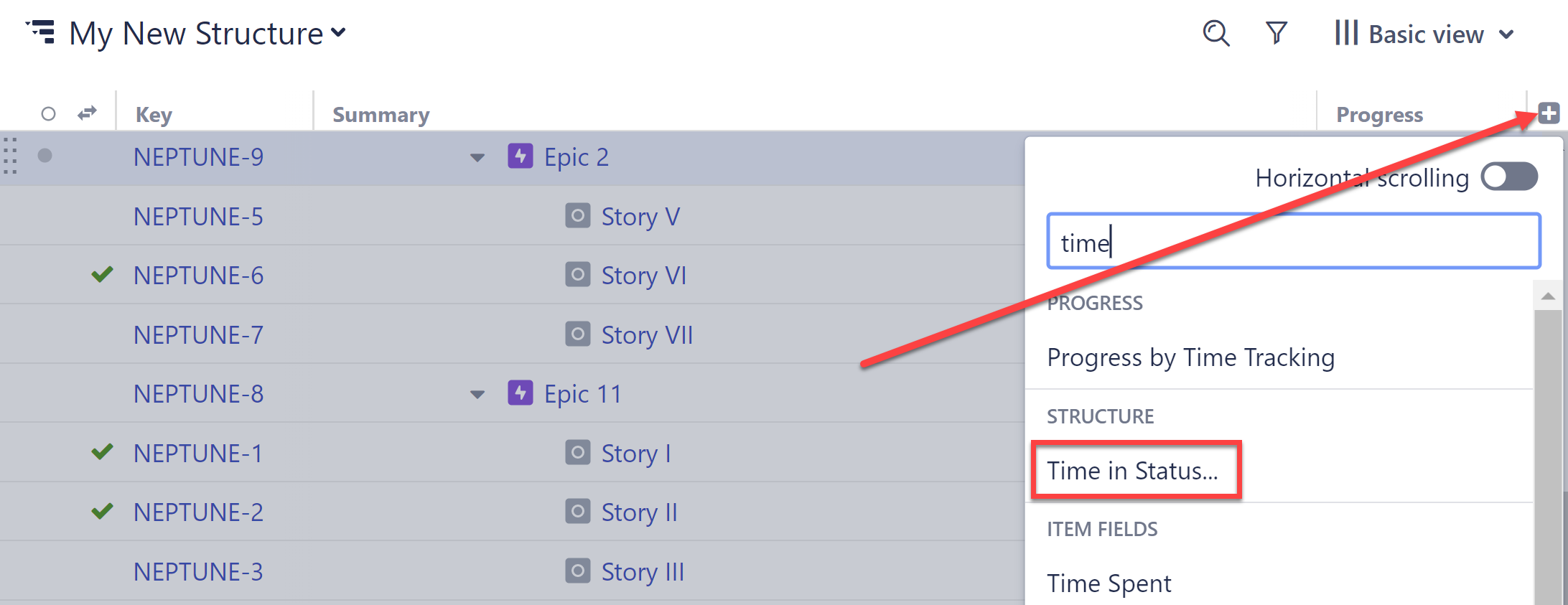Click the NEPTUNE-5 issue key link

tap(198, 216)
